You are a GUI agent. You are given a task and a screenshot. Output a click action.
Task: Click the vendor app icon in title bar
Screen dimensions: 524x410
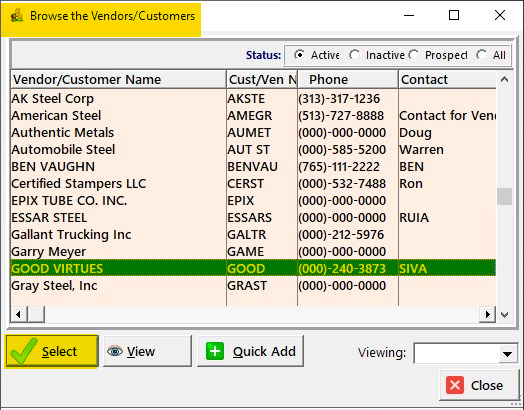point(17,15)
